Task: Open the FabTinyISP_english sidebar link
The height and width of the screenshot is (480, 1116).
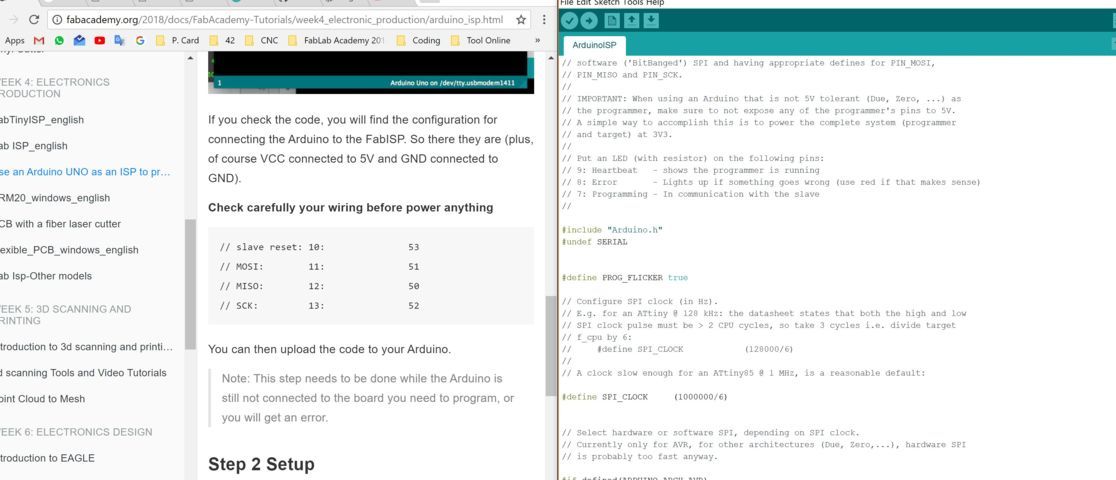Action: pyautogui.click(x=42, y=120)
